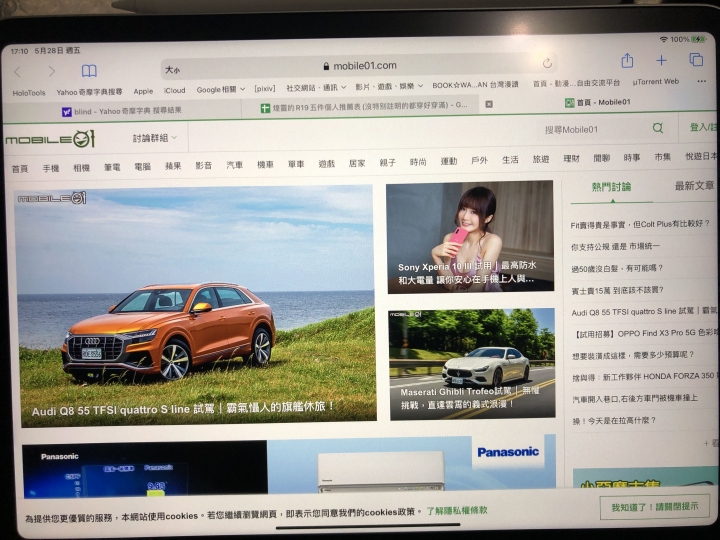Click the 了解隱私權條款 privacy link
Viewport: 720px width, 540px height.
[x=457, y=510]
